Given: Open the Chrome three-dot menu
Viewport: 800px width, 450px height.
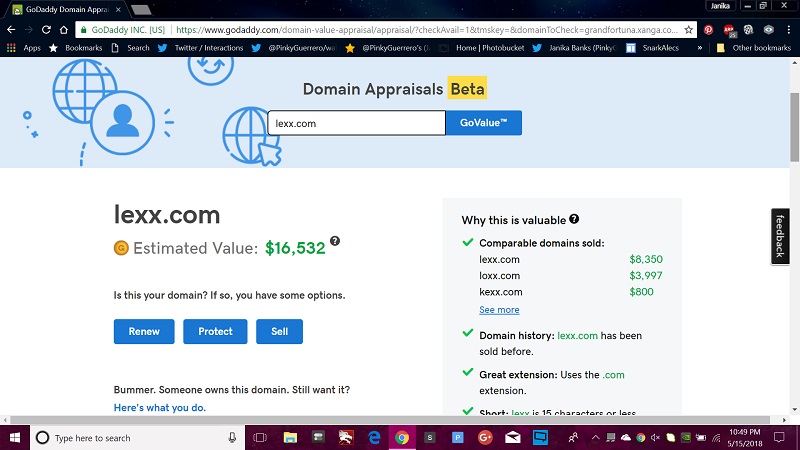Looking at the screenshot, I should point(789,30).
